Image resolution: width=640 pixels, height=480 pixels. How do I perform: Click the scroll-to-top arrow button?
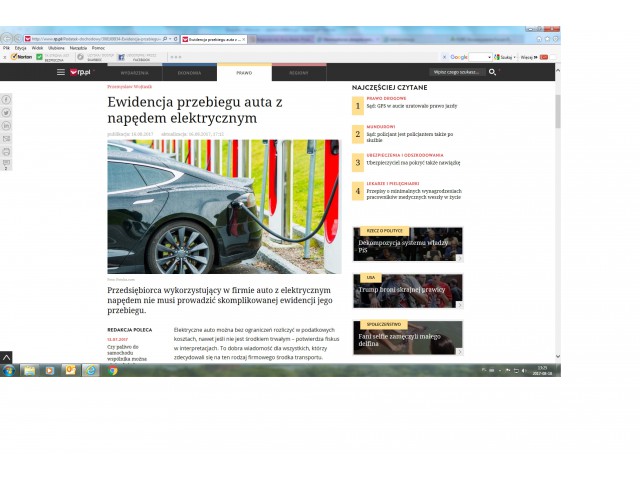6,356
